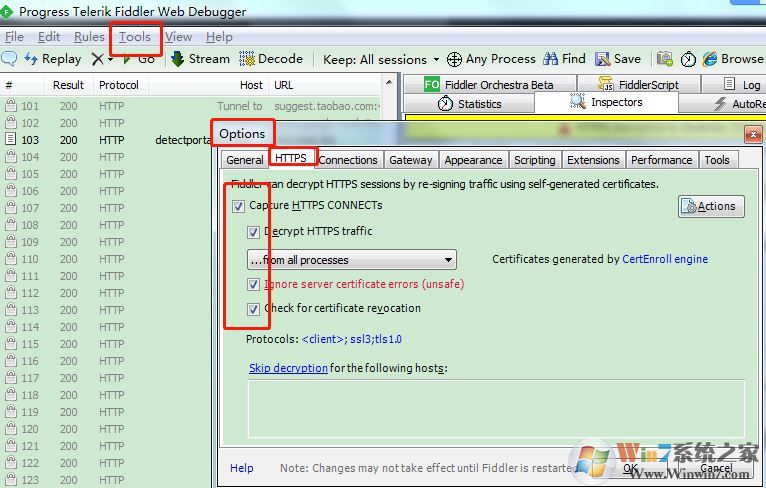Open the Remove sessions dropdown arrow

[x=110, y=60]
